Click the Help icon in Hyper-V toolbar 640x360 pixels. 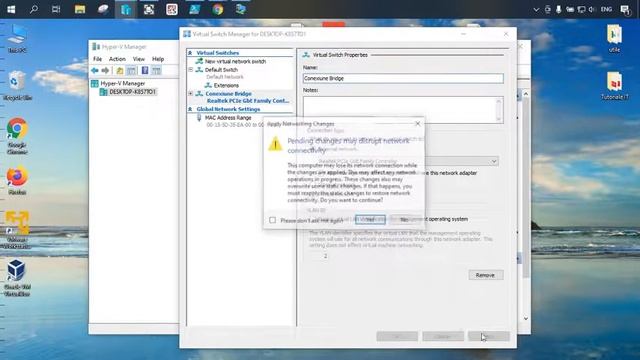pyautogui.click(x=145, y=71)
